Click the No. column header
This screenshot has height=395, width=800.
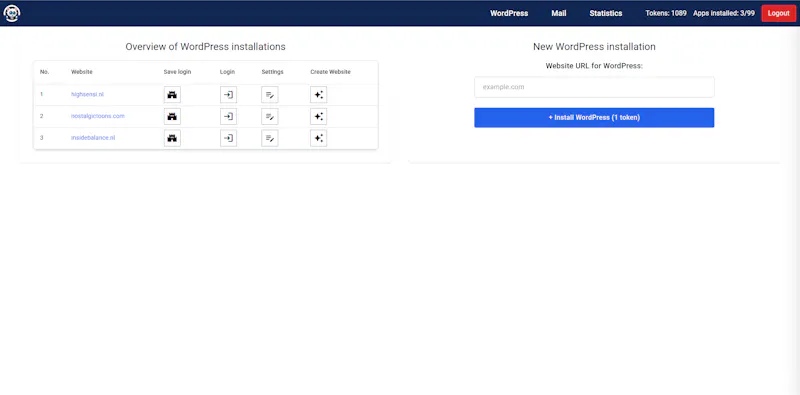point(44,72)
